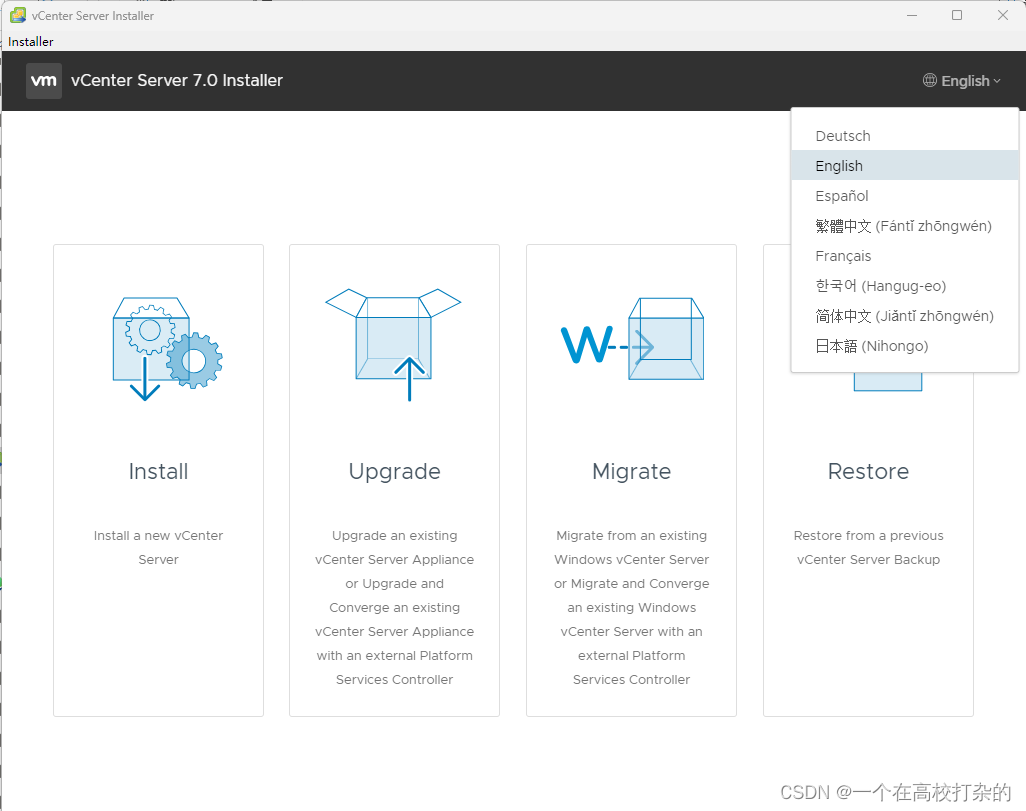Maximize the installer window

point(957,15)
